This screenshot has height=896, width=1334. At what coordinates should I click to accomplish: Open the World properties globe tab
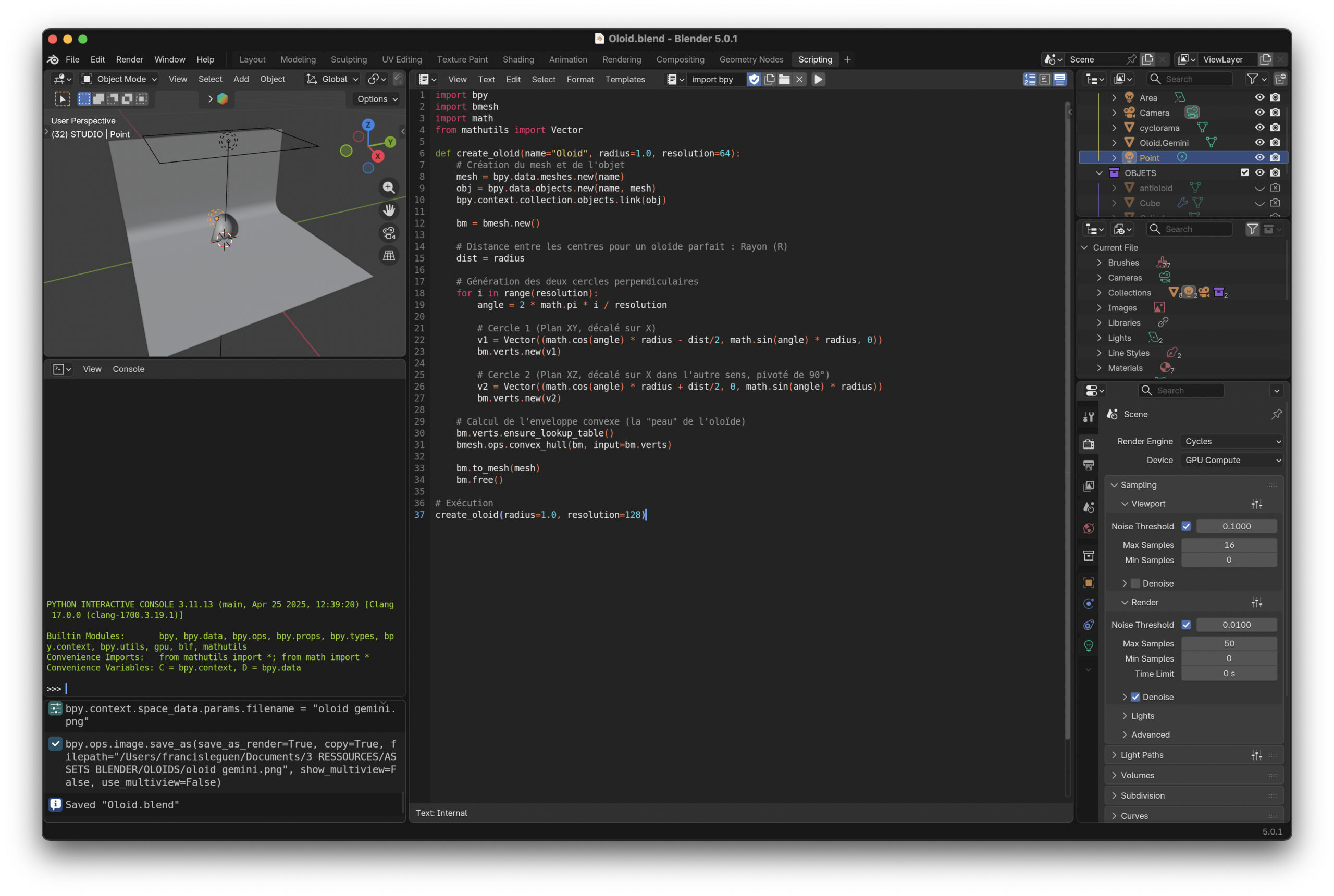1088,528
